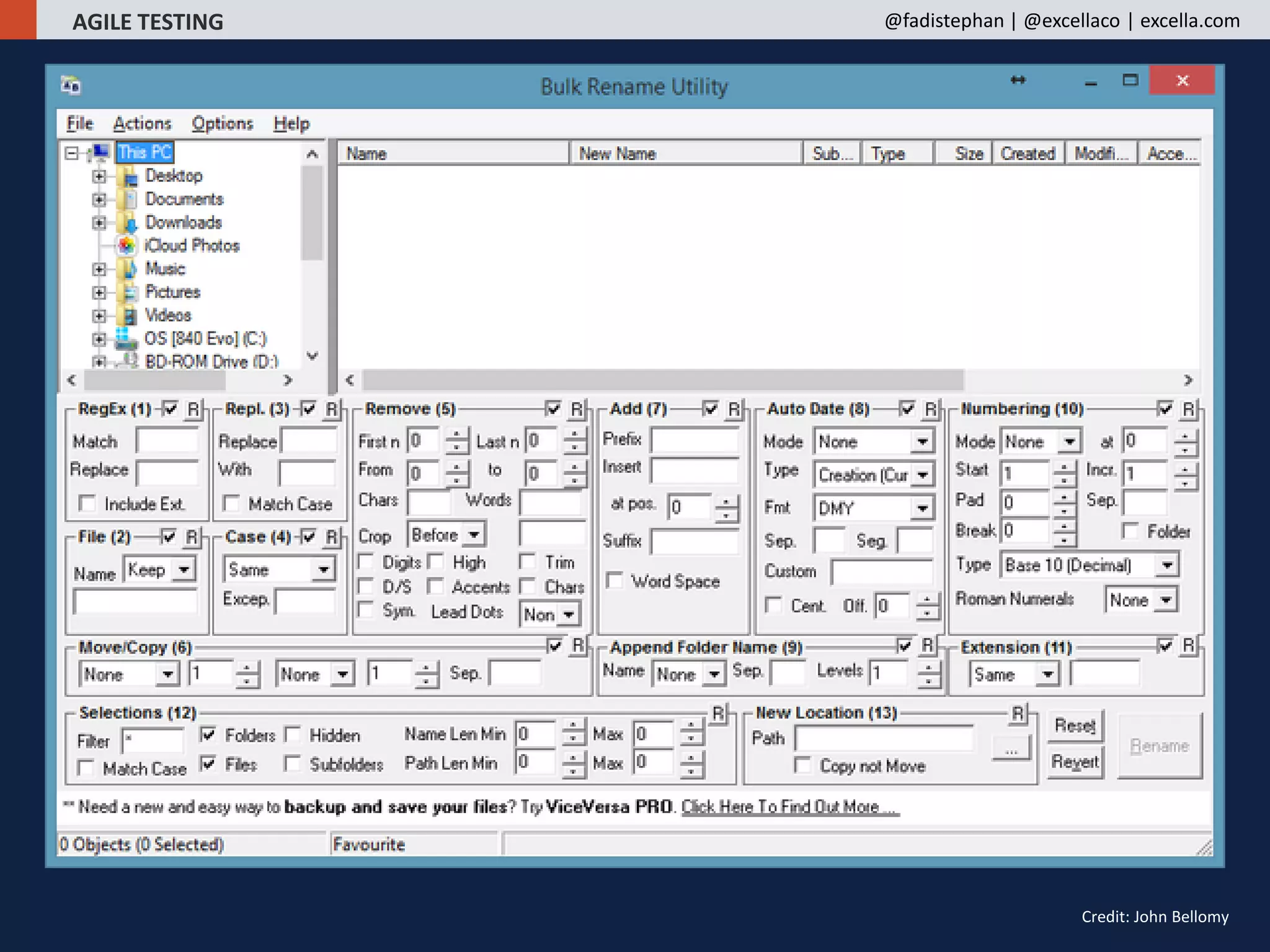The width and height of the screenshot is (1270, 952).
Task: Click the iCloud Photos icon in tree
Action: tap(127, 245)
